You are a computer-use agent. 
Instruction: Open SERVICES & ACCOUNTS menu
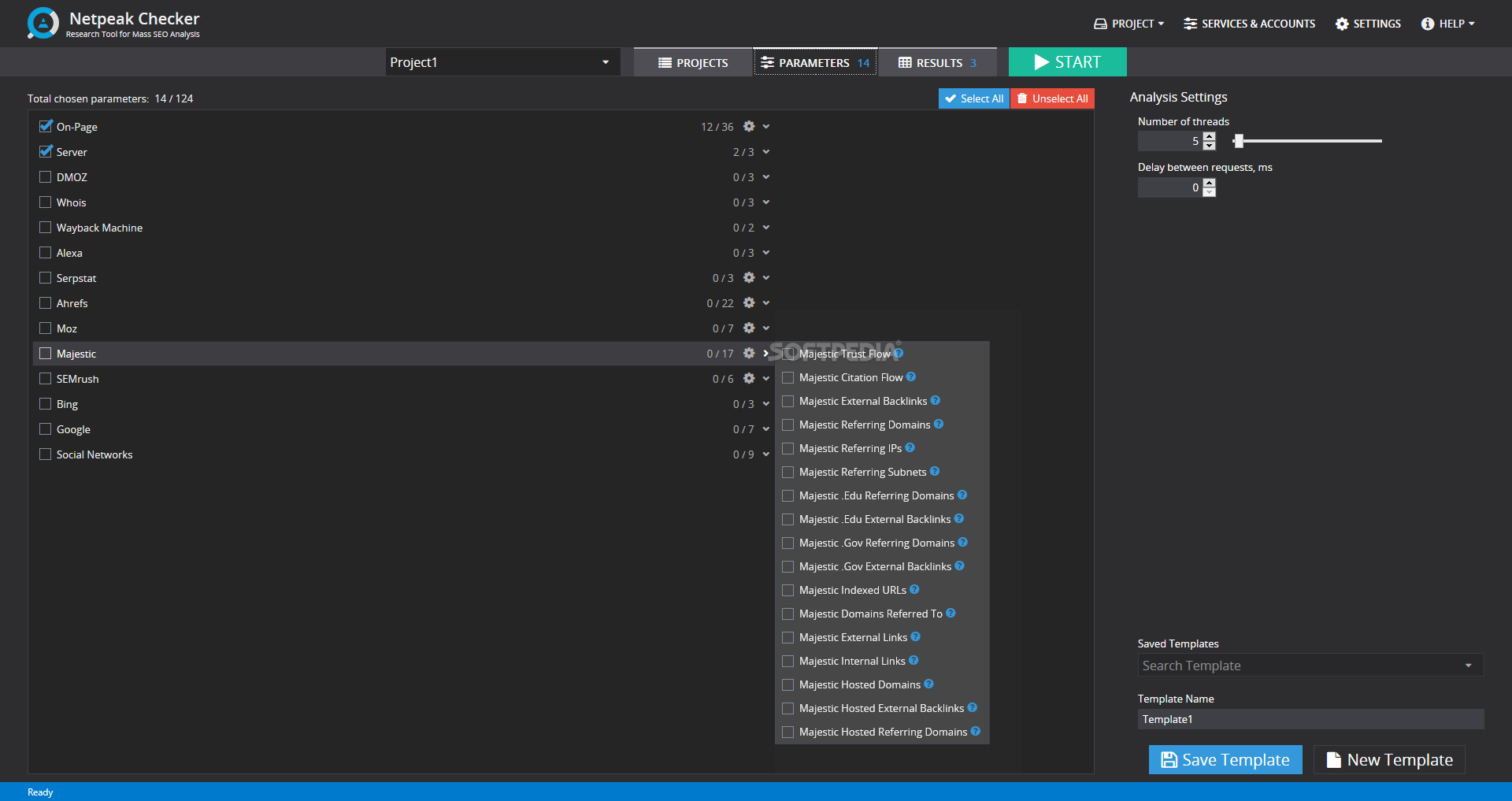point(1249,24)
